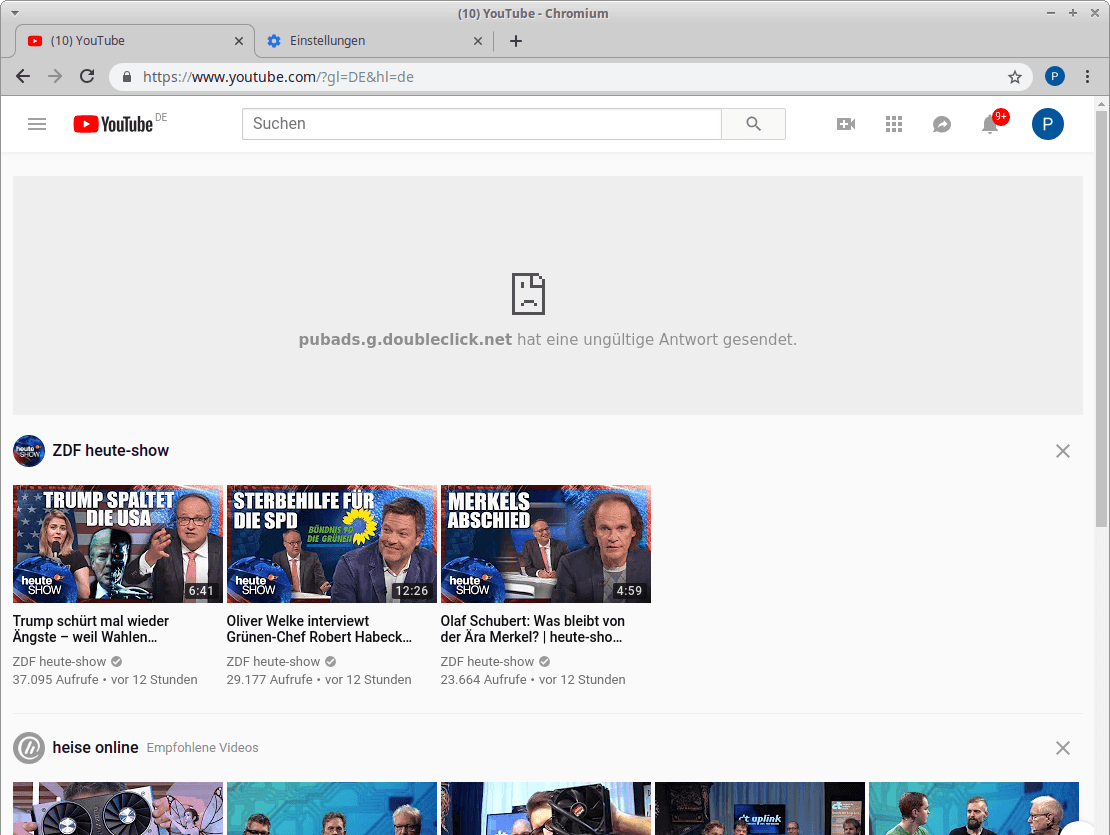The width and height of the screenshot is (1110, 835).
Task: Bookmark this page with star icon
Action: point(1014,77)
